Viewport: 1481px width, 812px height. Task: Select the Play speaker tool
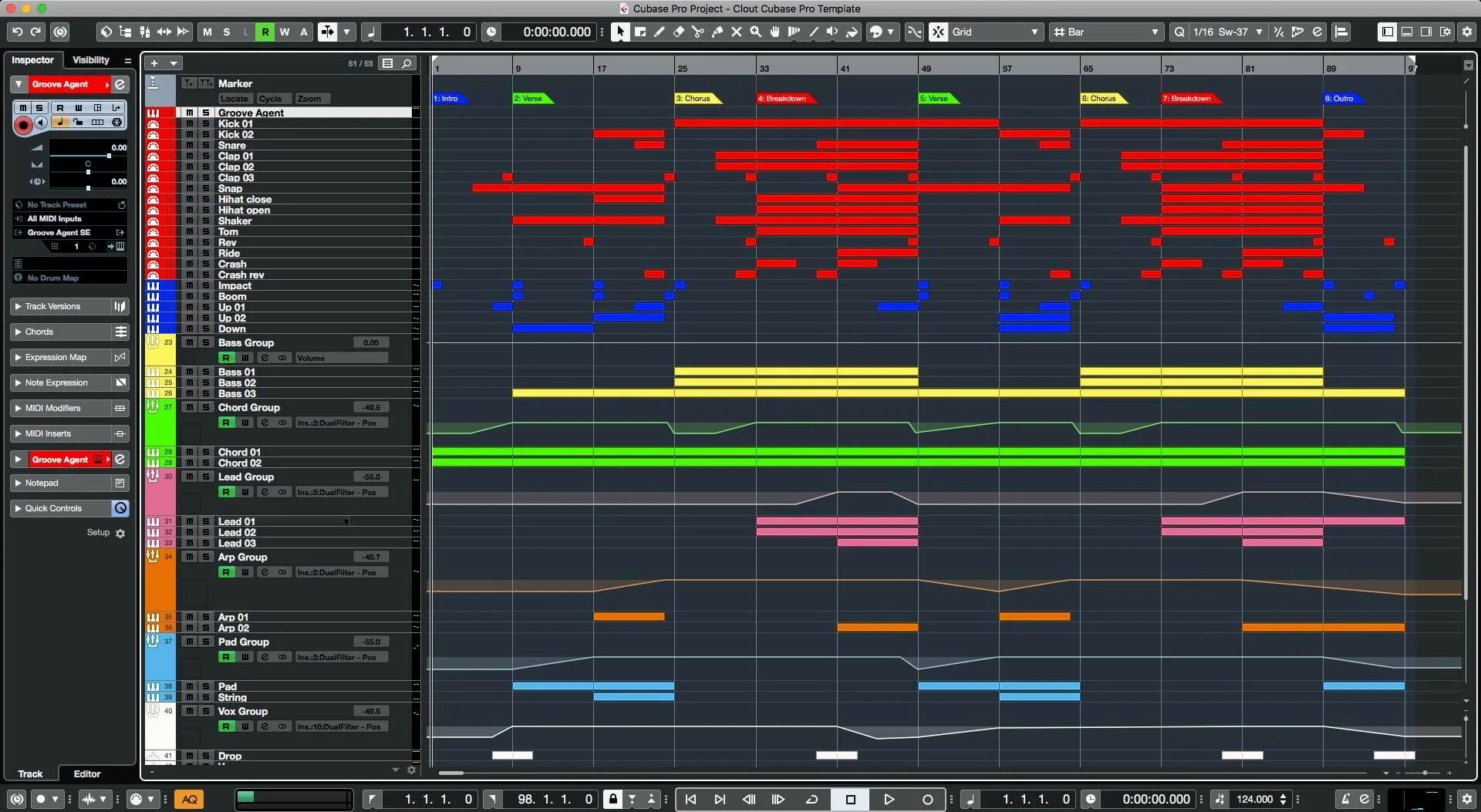pyautogui.click(x=832, y=32)
